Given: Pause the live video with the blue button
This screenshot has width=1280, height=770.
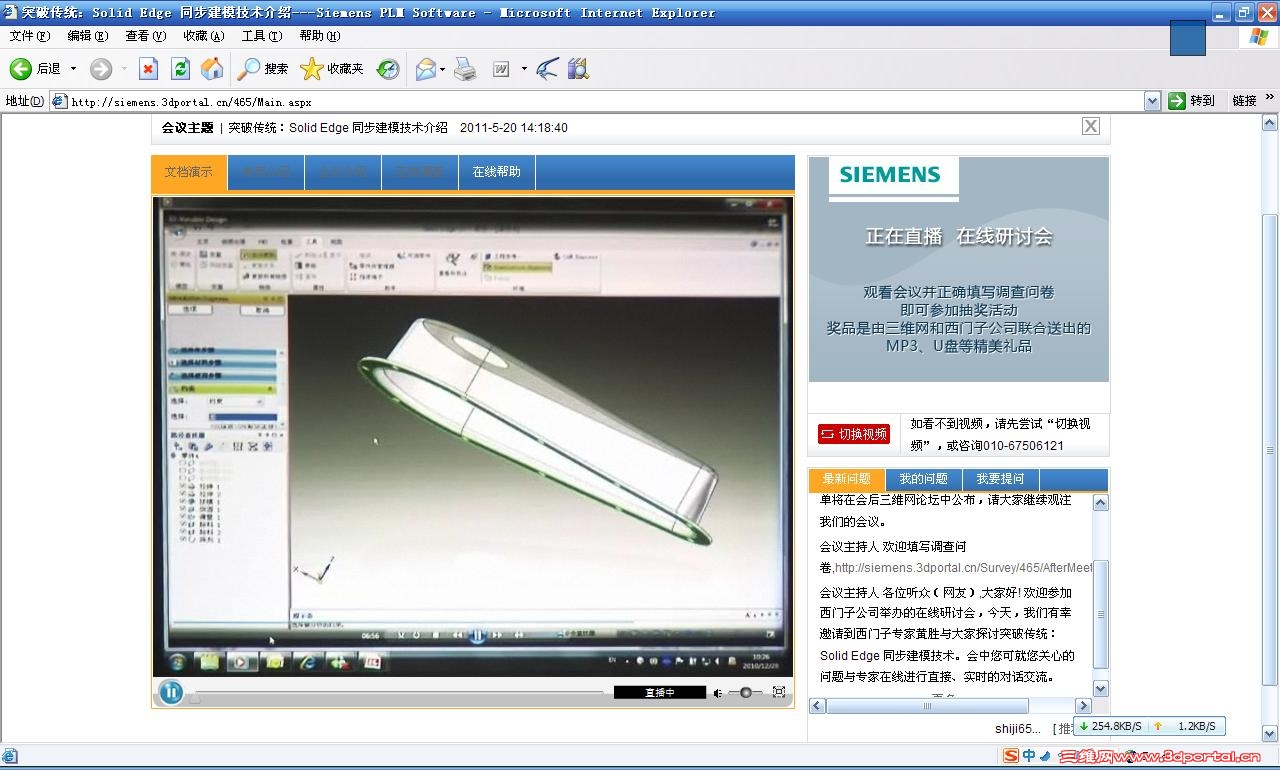Looking at the screenshot, I should (x=171, y=691).
